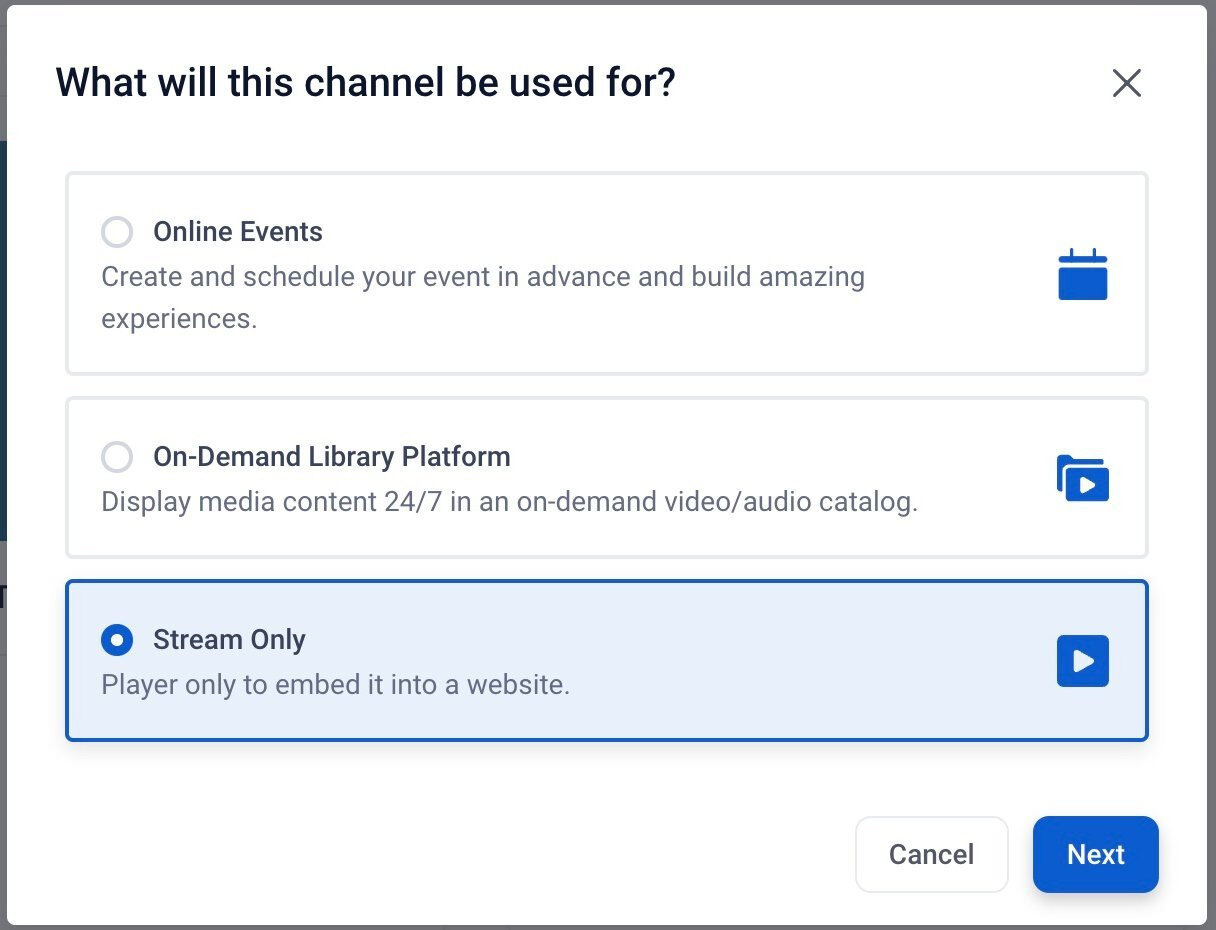Click the Stream Only radio button
Image resolution: width=1216 pixels, height=930 pixels.
point(117,640)
